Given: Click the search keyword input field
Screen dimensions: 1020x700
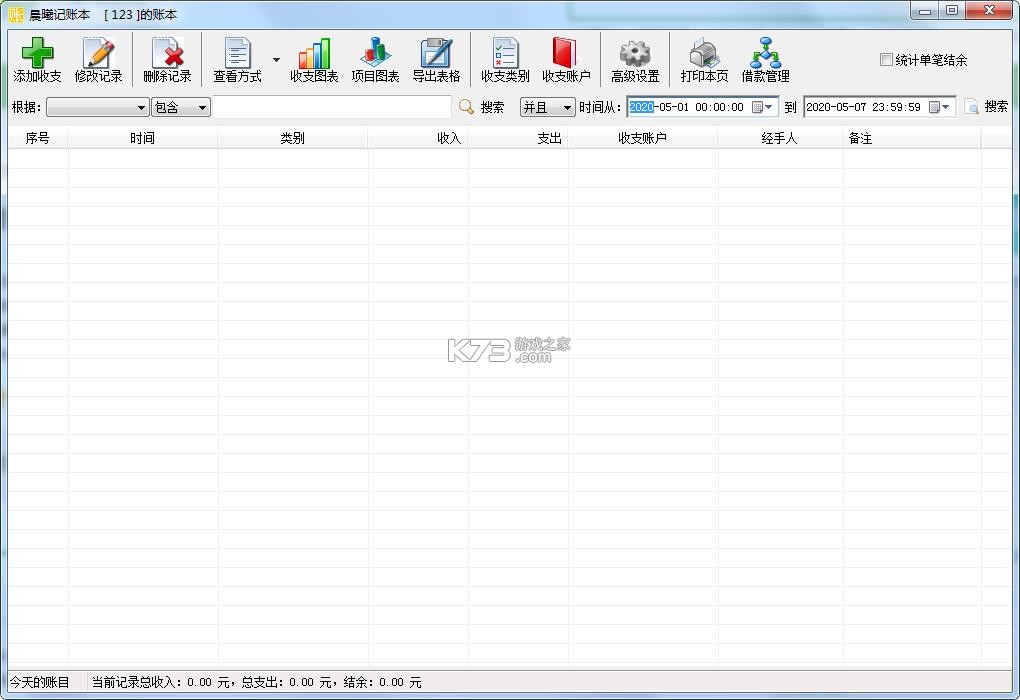Looking at the screenshot, I should click(x=332, y=107).
